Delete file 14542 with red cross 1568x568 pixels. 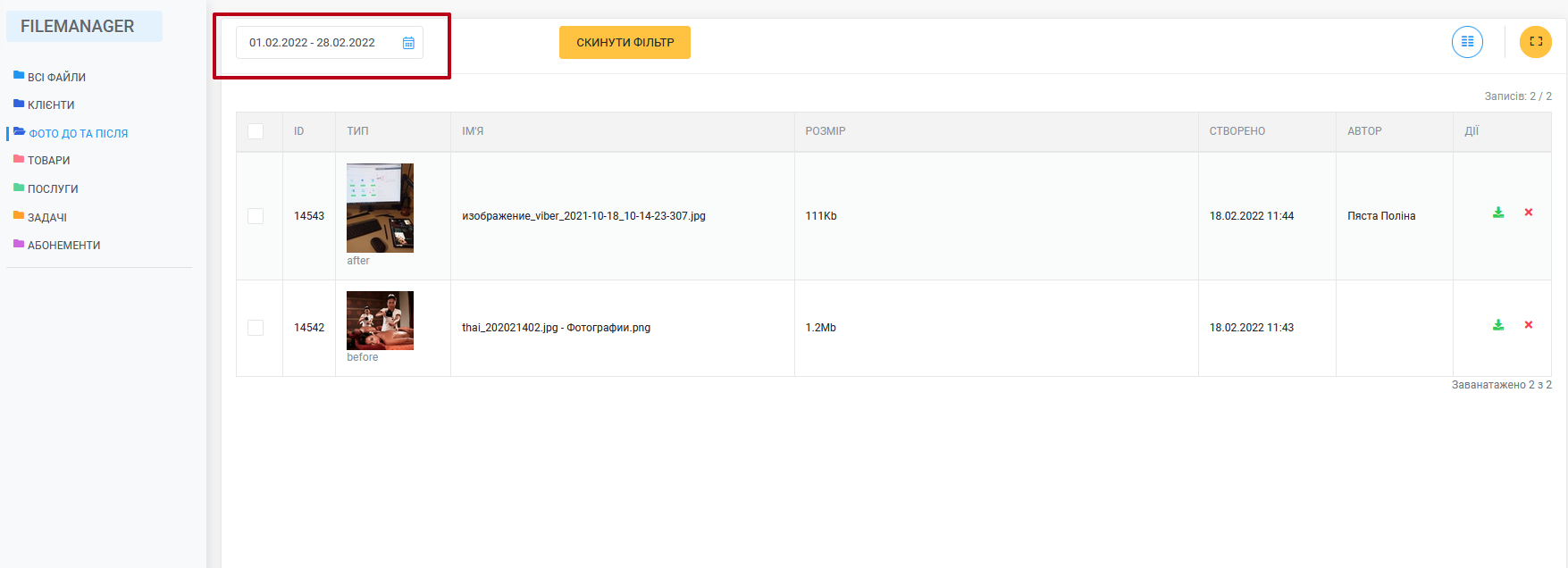1529,325
